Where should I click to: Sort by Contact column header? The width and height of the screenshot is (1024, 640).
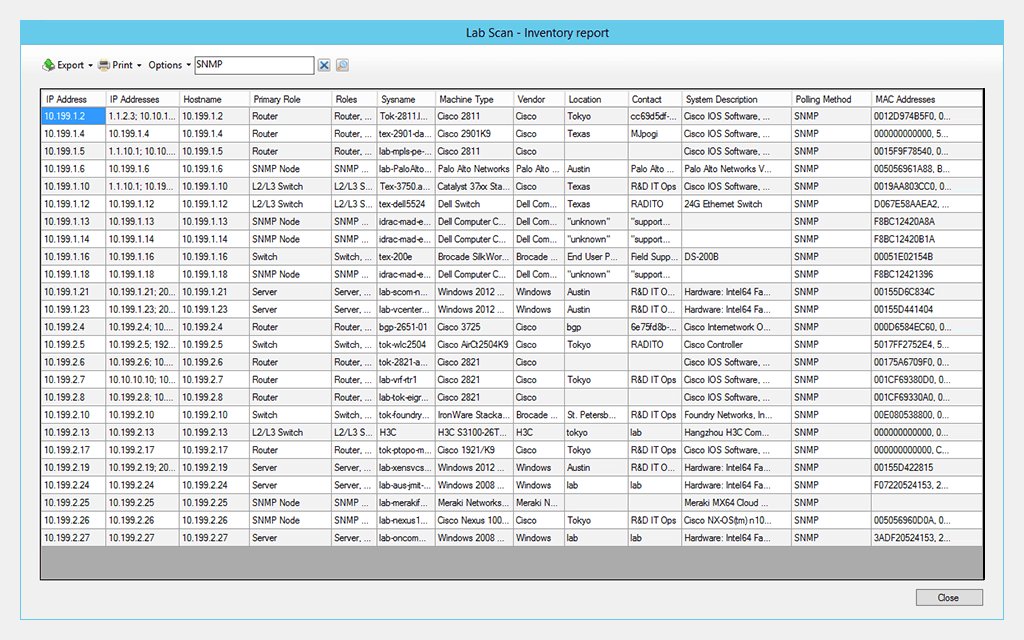point(655,99)
